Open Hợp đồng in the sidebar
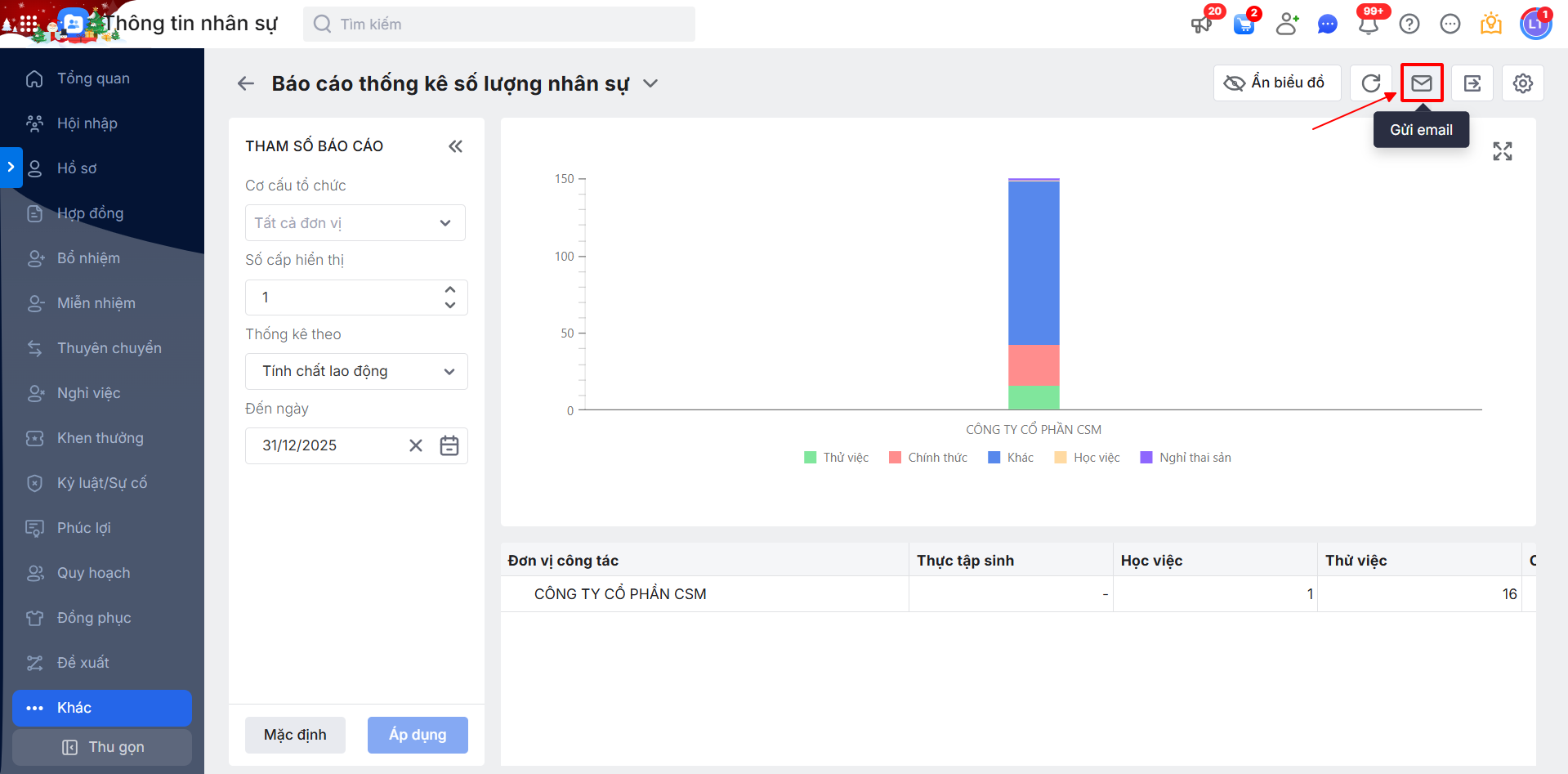 [90, 213]
